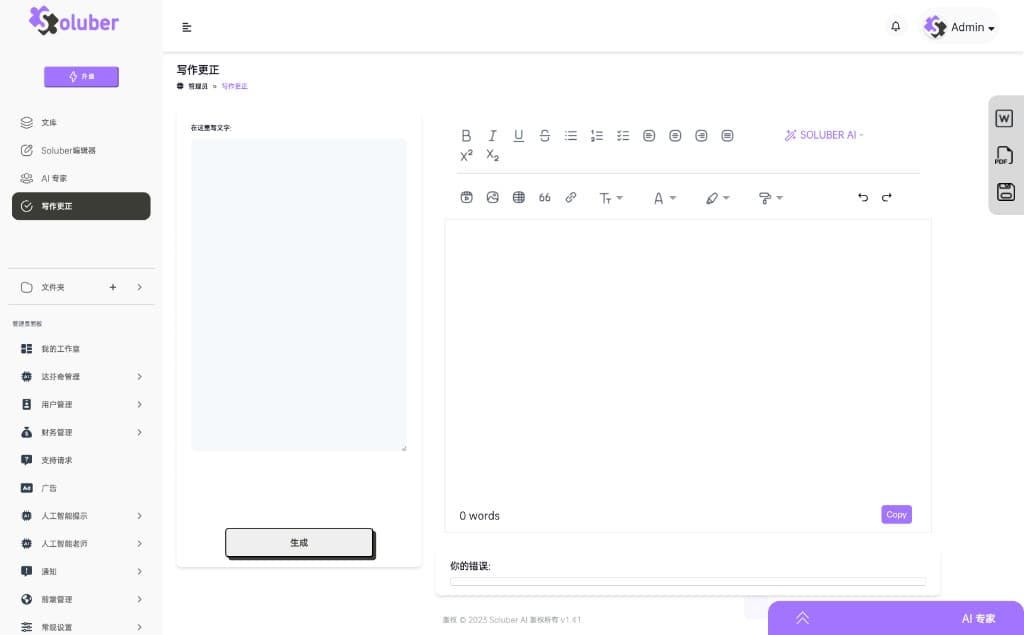The image size is (1024, 635).
Task: Apply subscript formatting
Action: coord(492,155)
